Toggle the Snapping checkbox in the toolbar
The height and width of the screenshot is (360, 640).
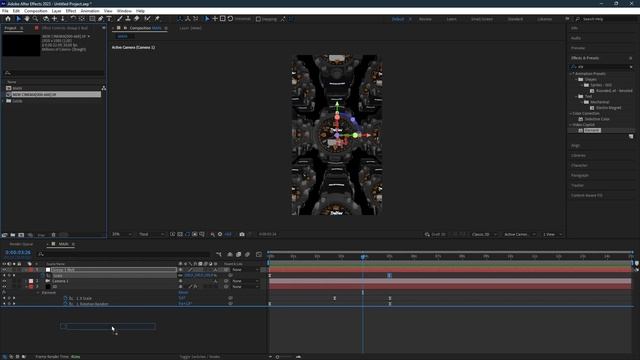[x=258, y=19]
